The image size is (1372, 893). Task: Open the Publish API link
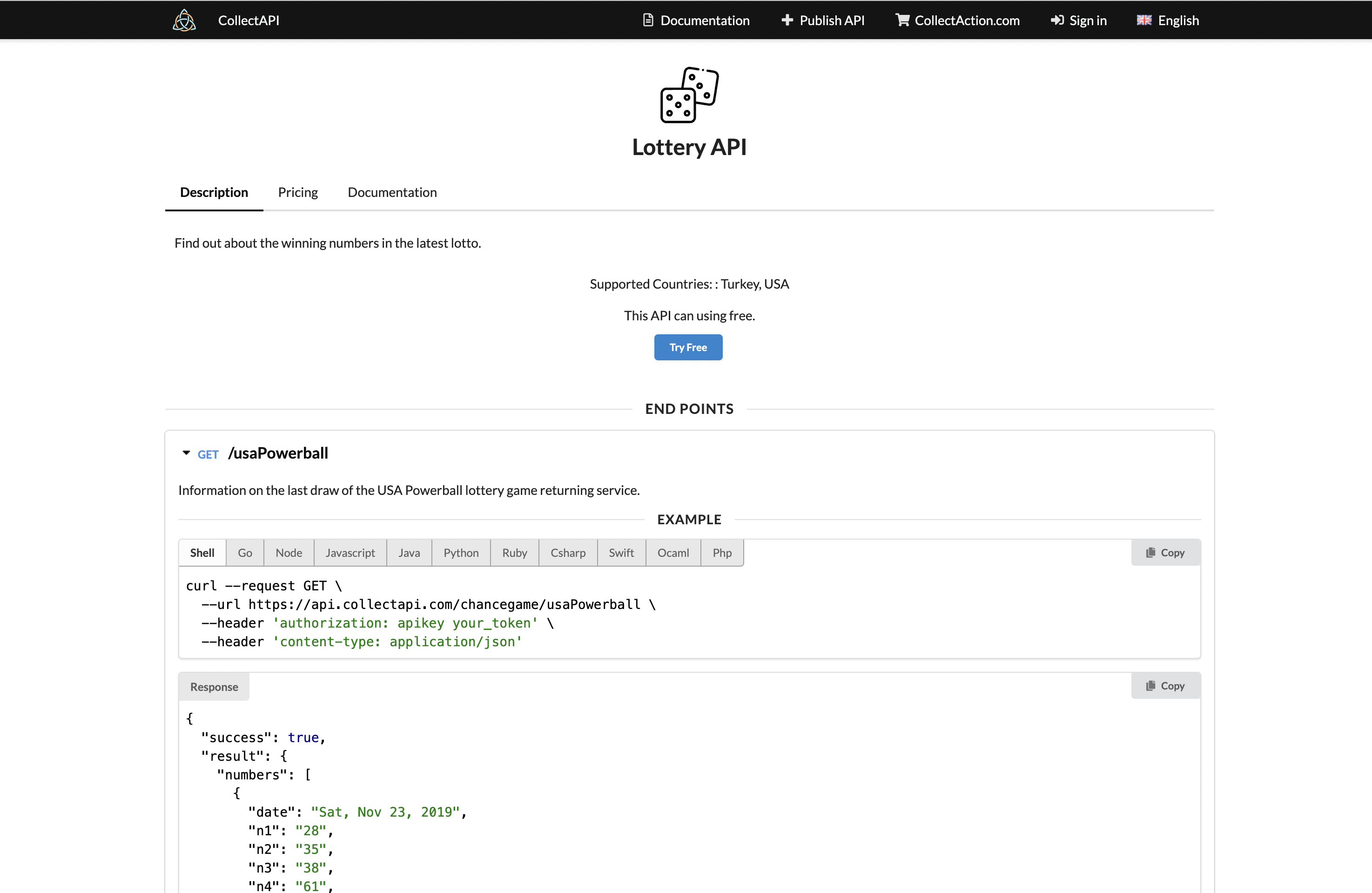pos(832,20)
